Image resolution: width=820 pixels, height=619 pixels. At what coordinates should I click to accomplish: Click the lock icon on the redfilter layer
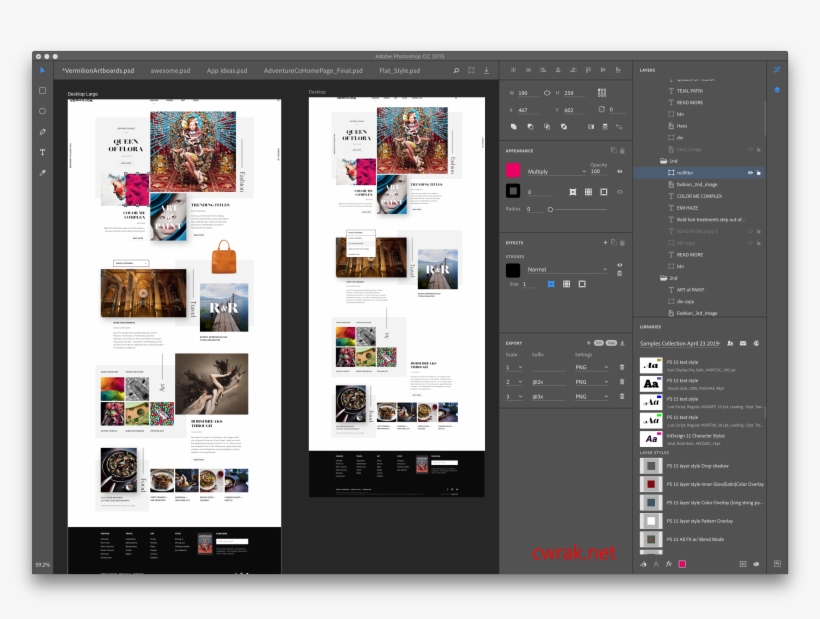tap(759, 173)
